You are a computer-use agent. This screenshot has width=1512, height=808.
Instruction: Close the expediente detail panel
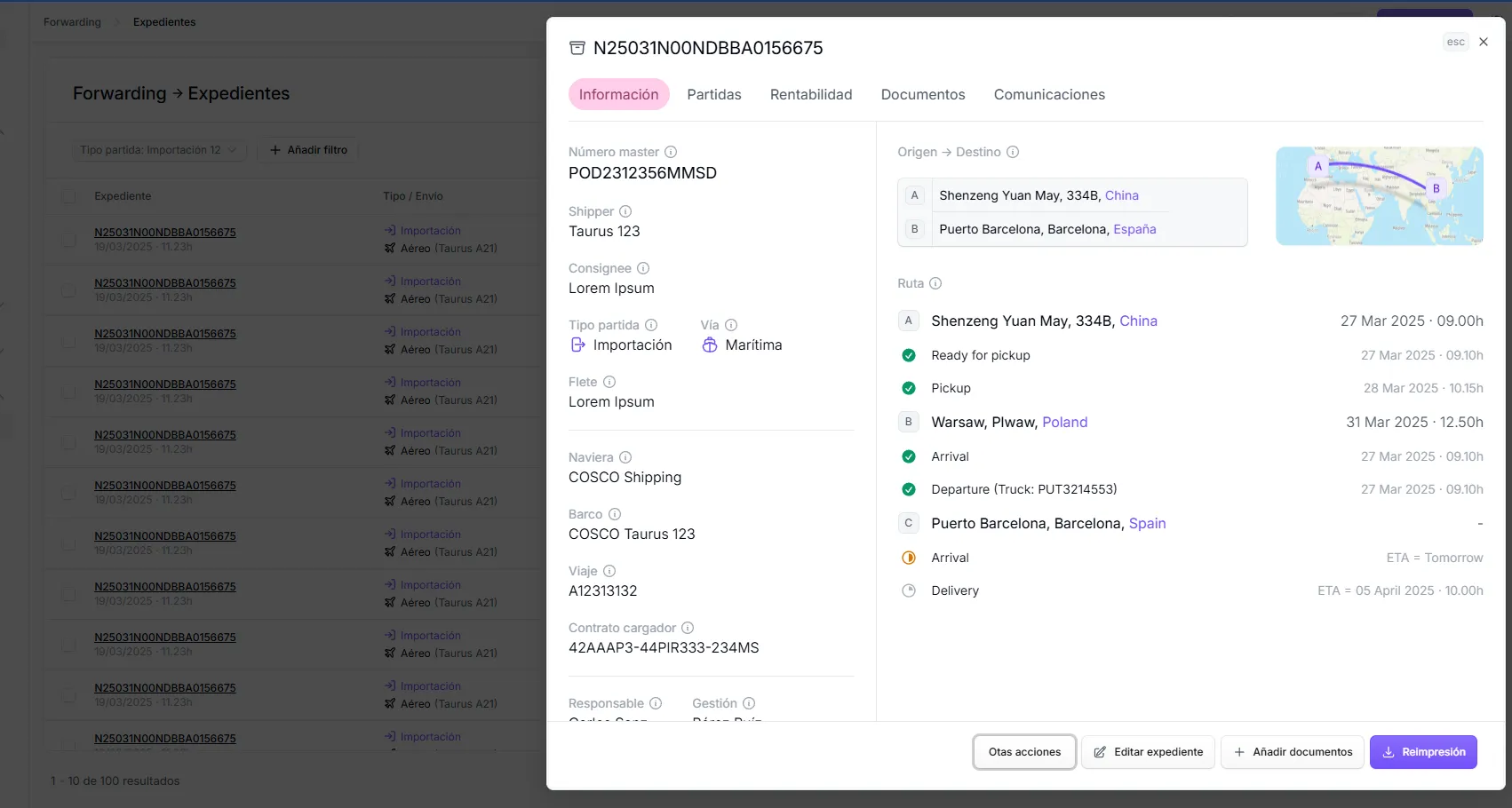[1484, 42]
